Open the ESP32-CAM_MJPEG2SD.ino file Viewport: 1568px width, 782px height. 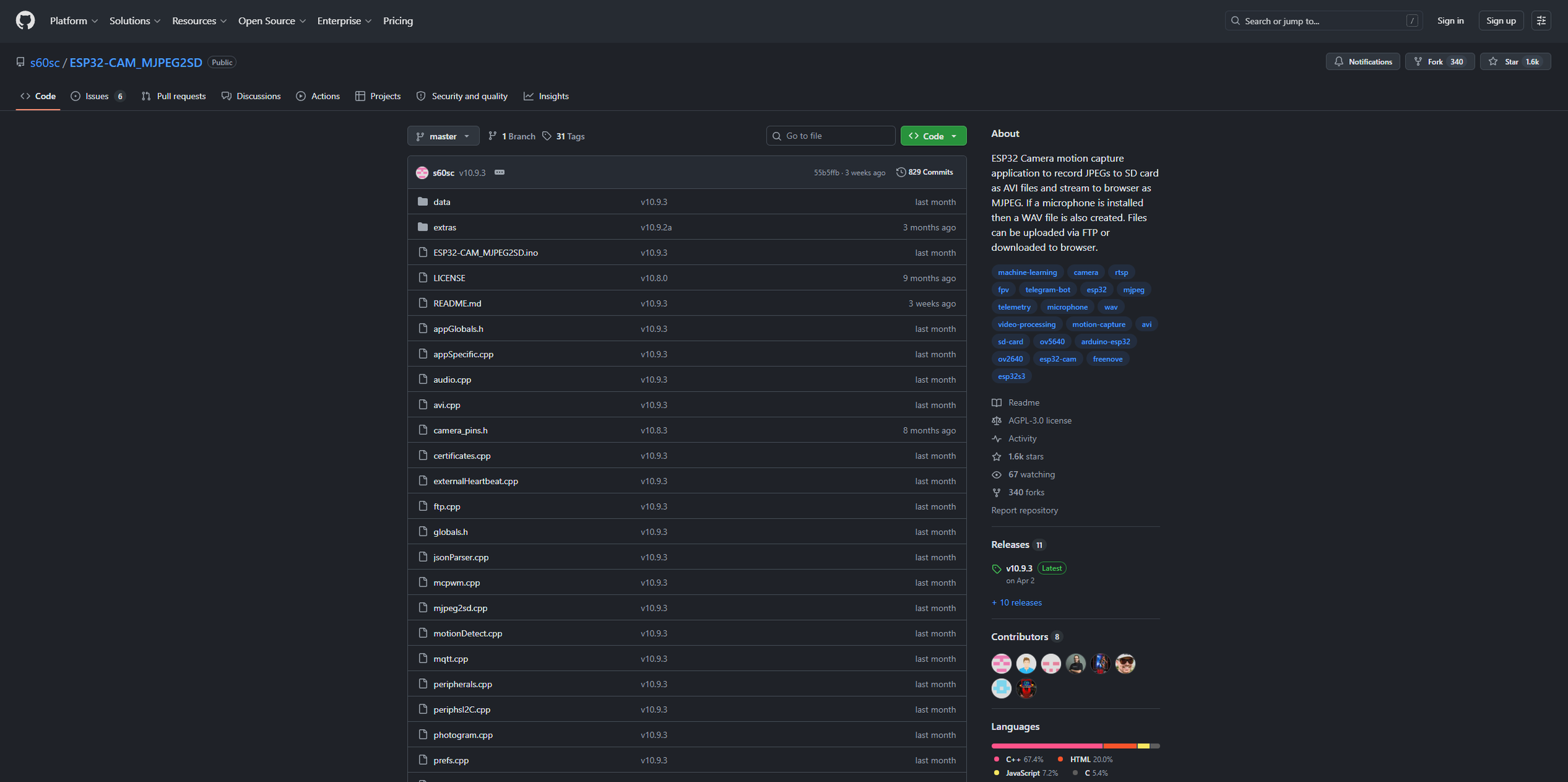[x=485, y=253]
